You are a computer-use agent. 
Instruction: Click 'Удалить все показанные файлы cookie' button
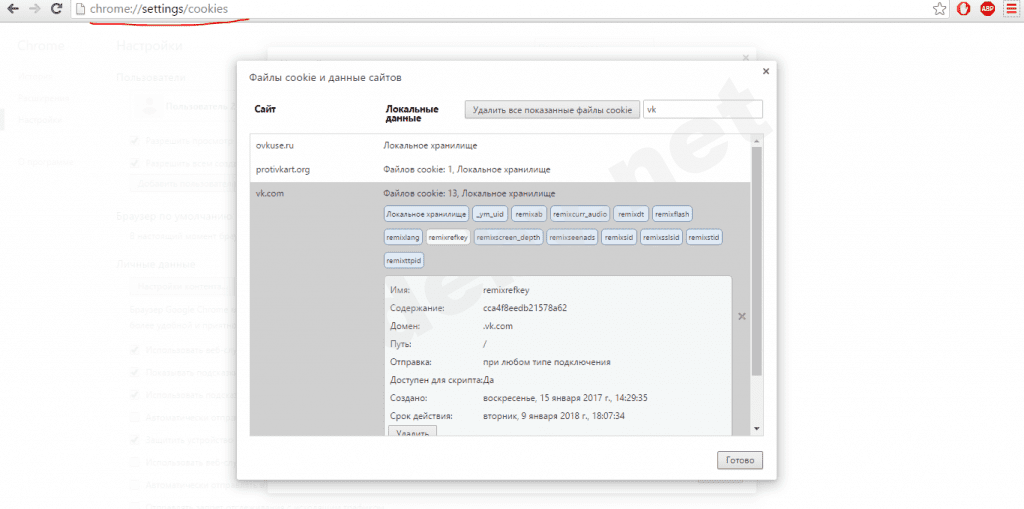point(551,110)
